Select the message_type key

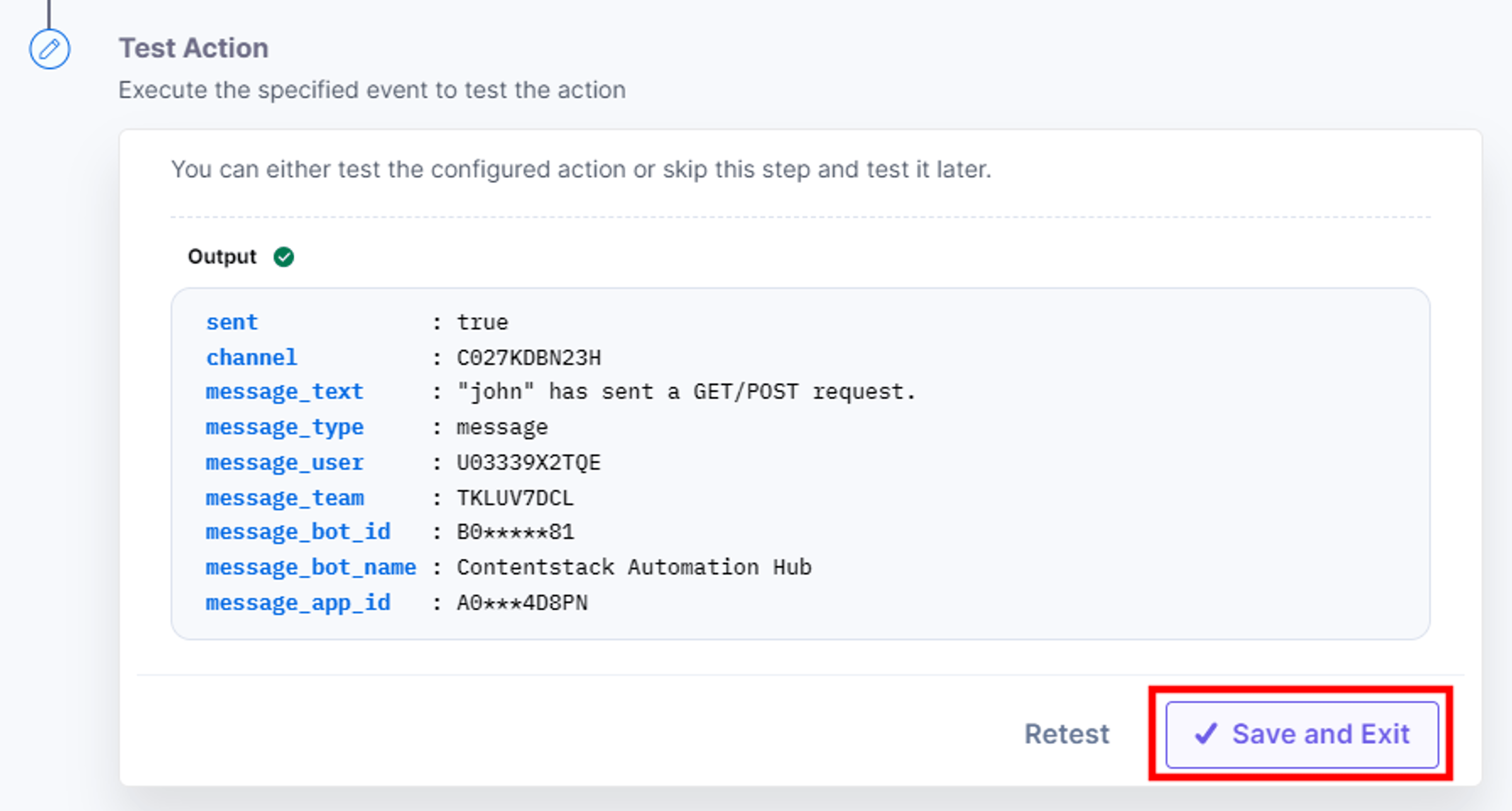[x=285, y=427]
